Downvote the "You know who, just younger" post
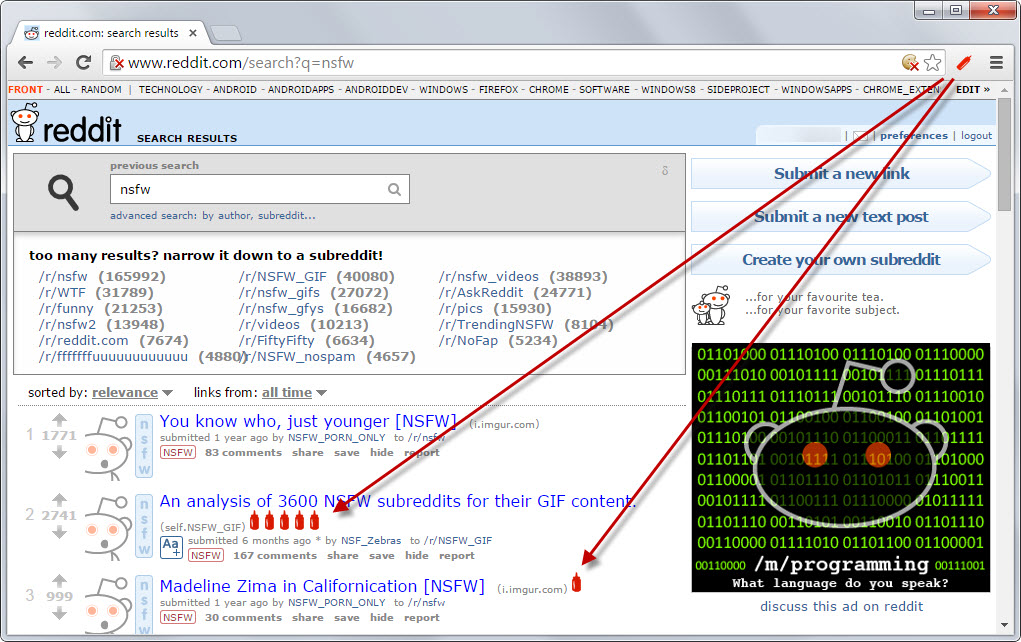This screenshot has height=642, width=1021. (x=59, y=452)
